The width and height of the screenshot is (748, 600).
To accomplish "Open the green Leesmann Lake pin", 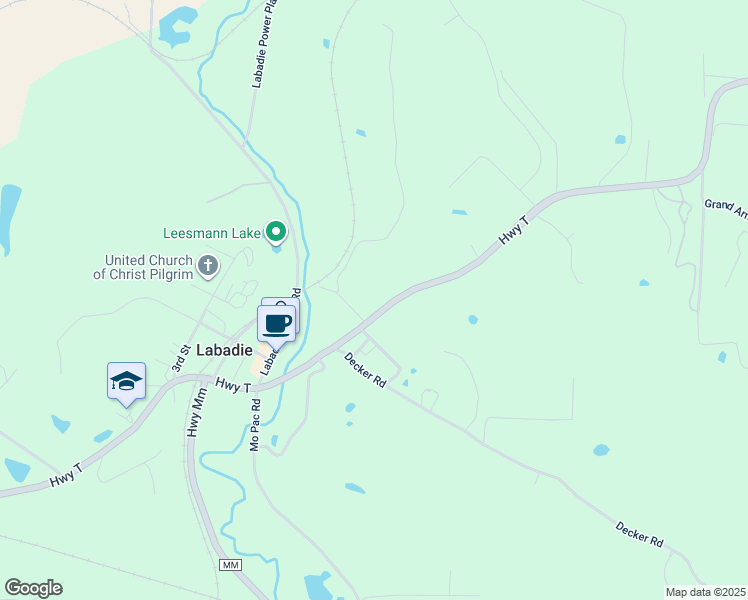I will click(276, 232).
